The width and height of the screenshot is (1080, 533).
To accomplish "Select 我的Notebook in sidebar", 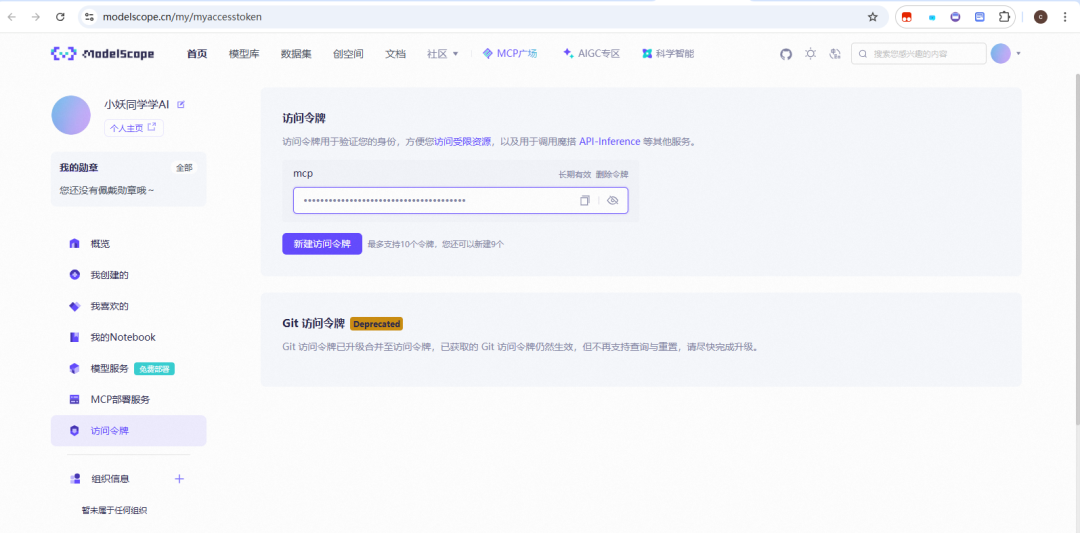I will click(x=128, y=337).
